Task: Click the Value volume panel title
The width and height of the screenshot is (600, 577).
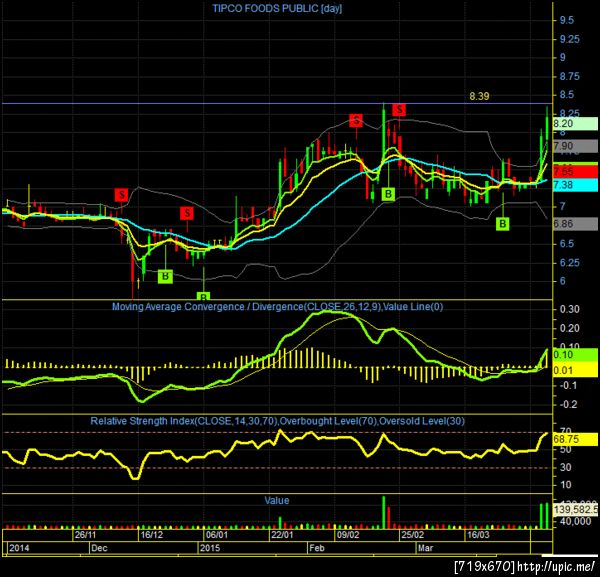Action: point(277,500)
